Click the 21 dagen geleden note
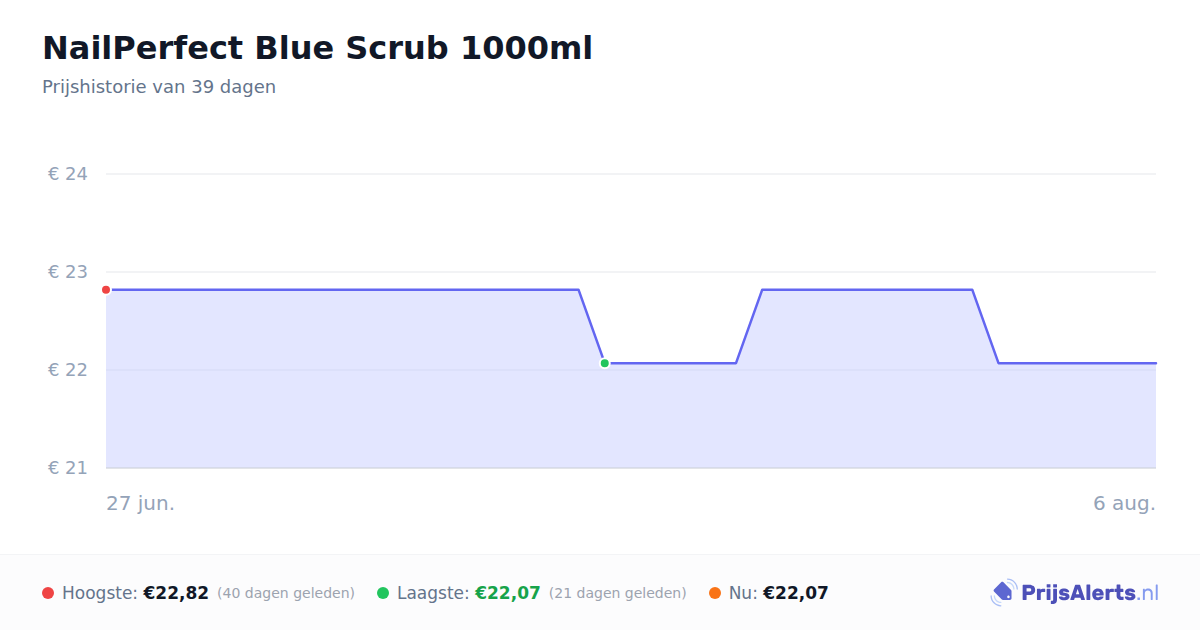 coord(618,593)
